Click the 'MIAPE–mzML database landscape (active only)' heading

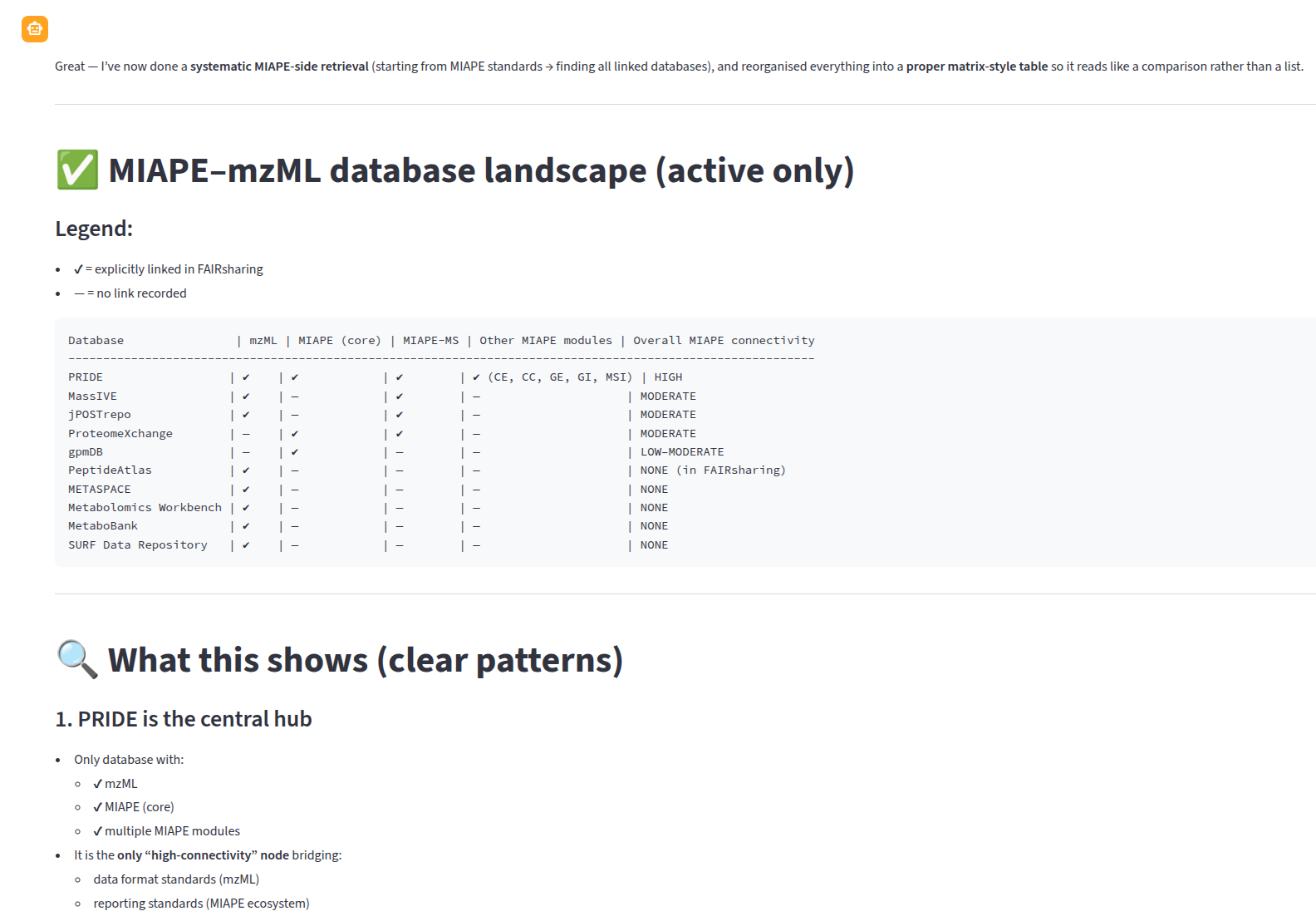(481, 170)
